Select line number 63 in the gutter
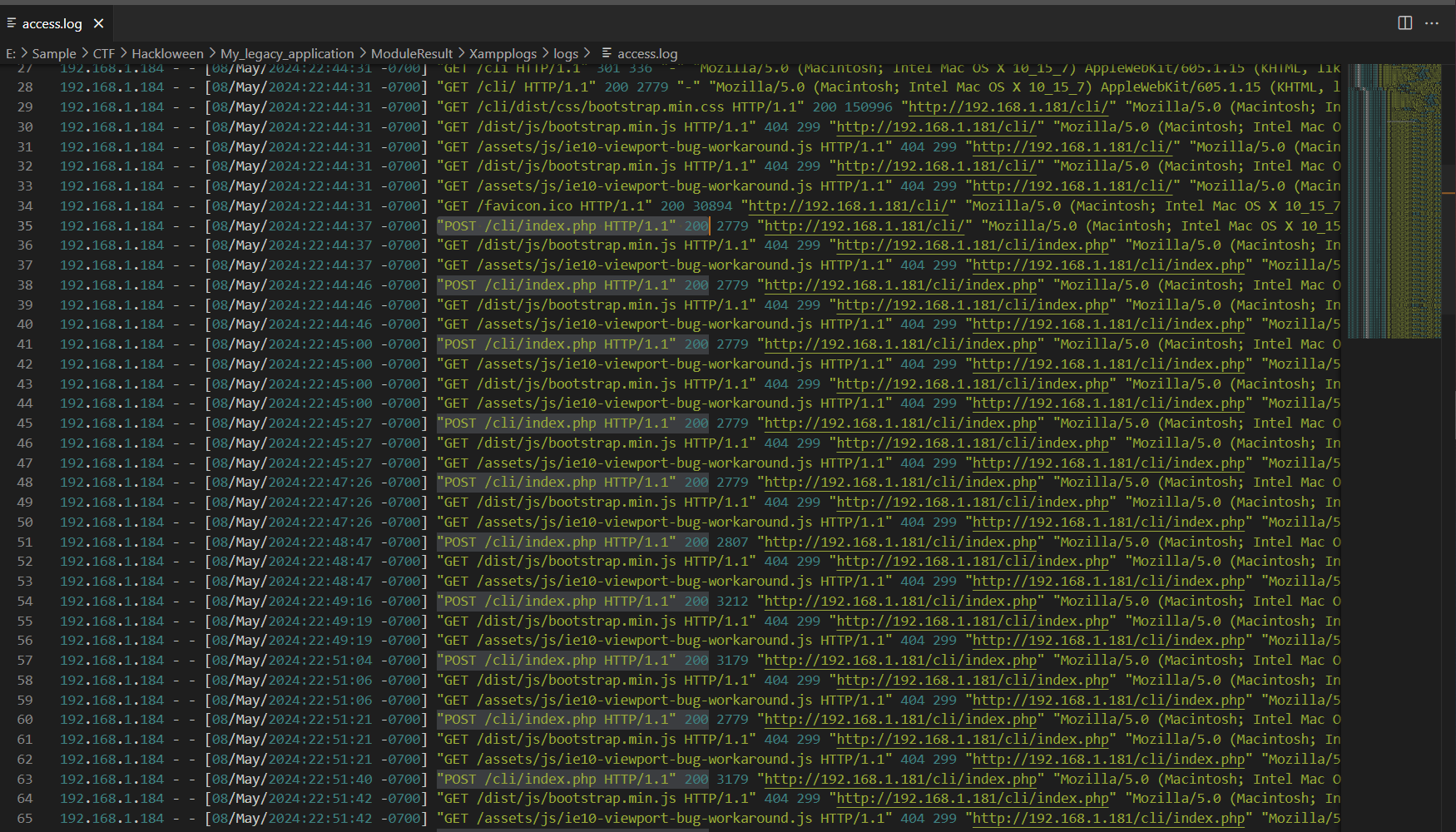 point(25,780)
